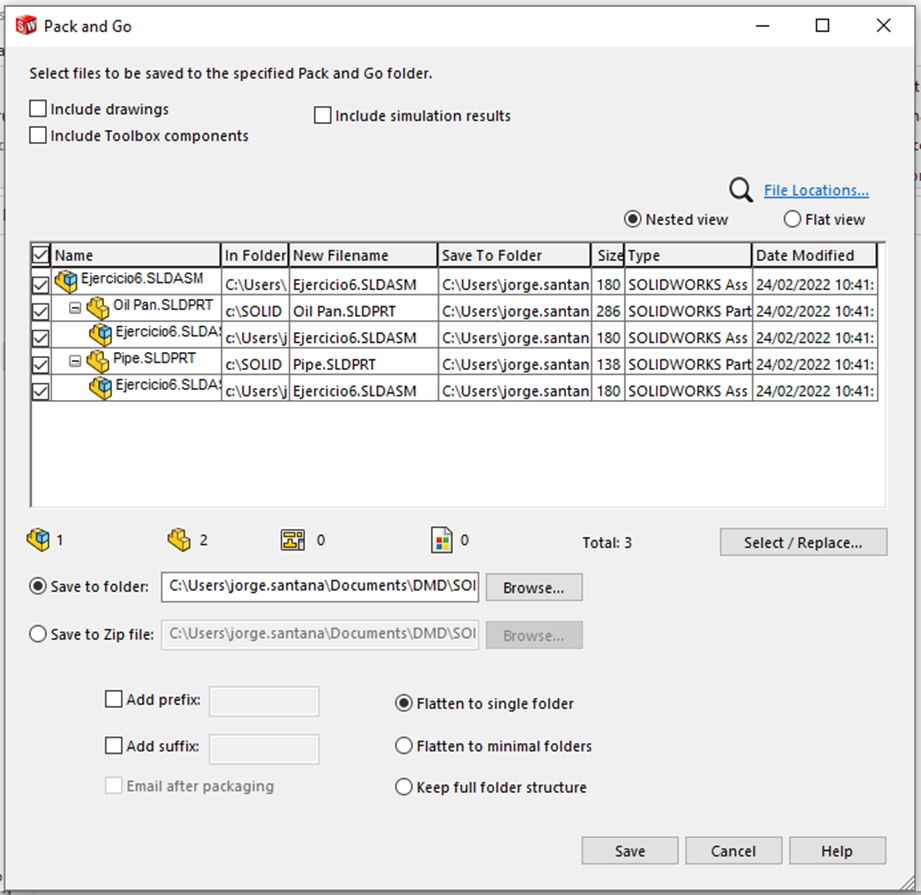
Task: Click the Add prefix text field
Action: (264, 701)
